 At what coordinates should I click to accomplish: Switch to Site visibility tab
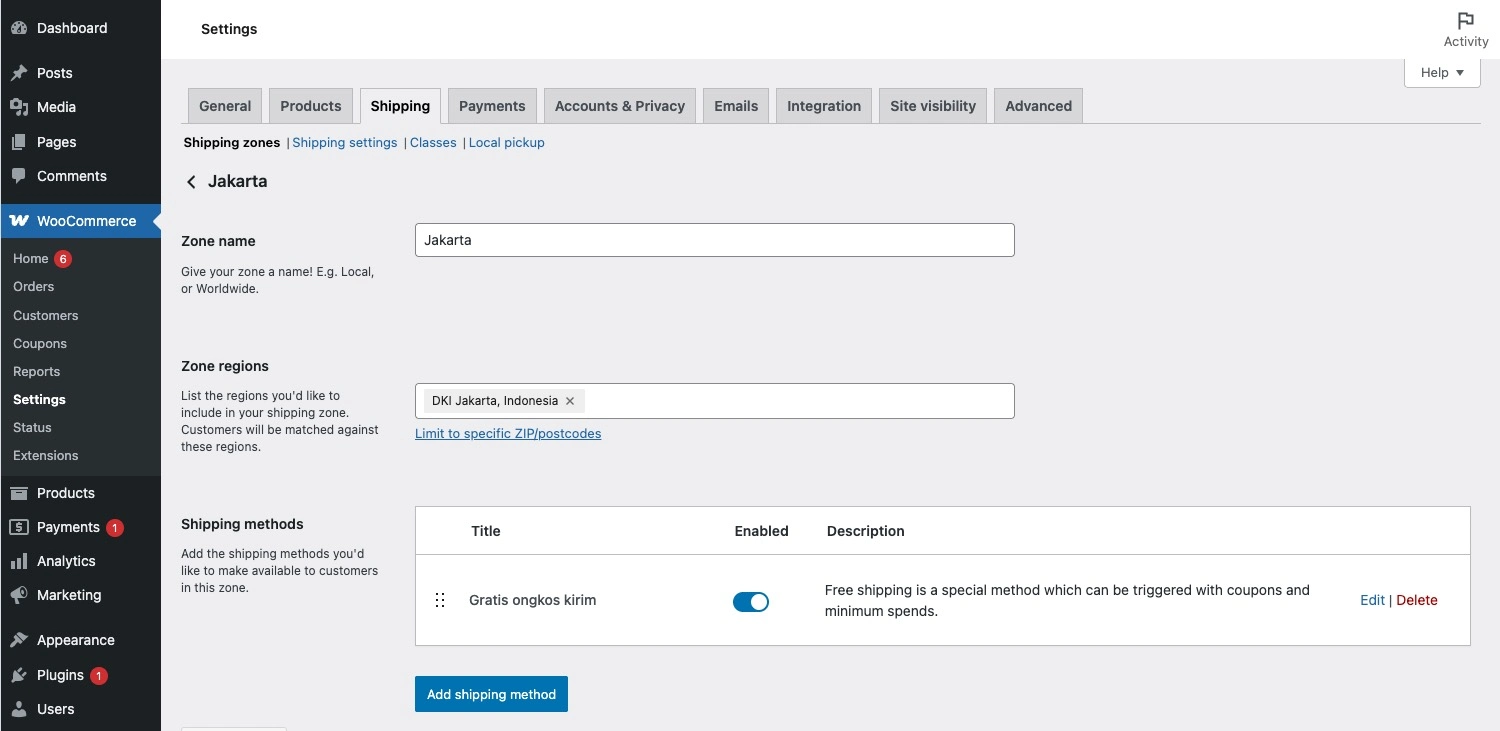click(933, 106)
